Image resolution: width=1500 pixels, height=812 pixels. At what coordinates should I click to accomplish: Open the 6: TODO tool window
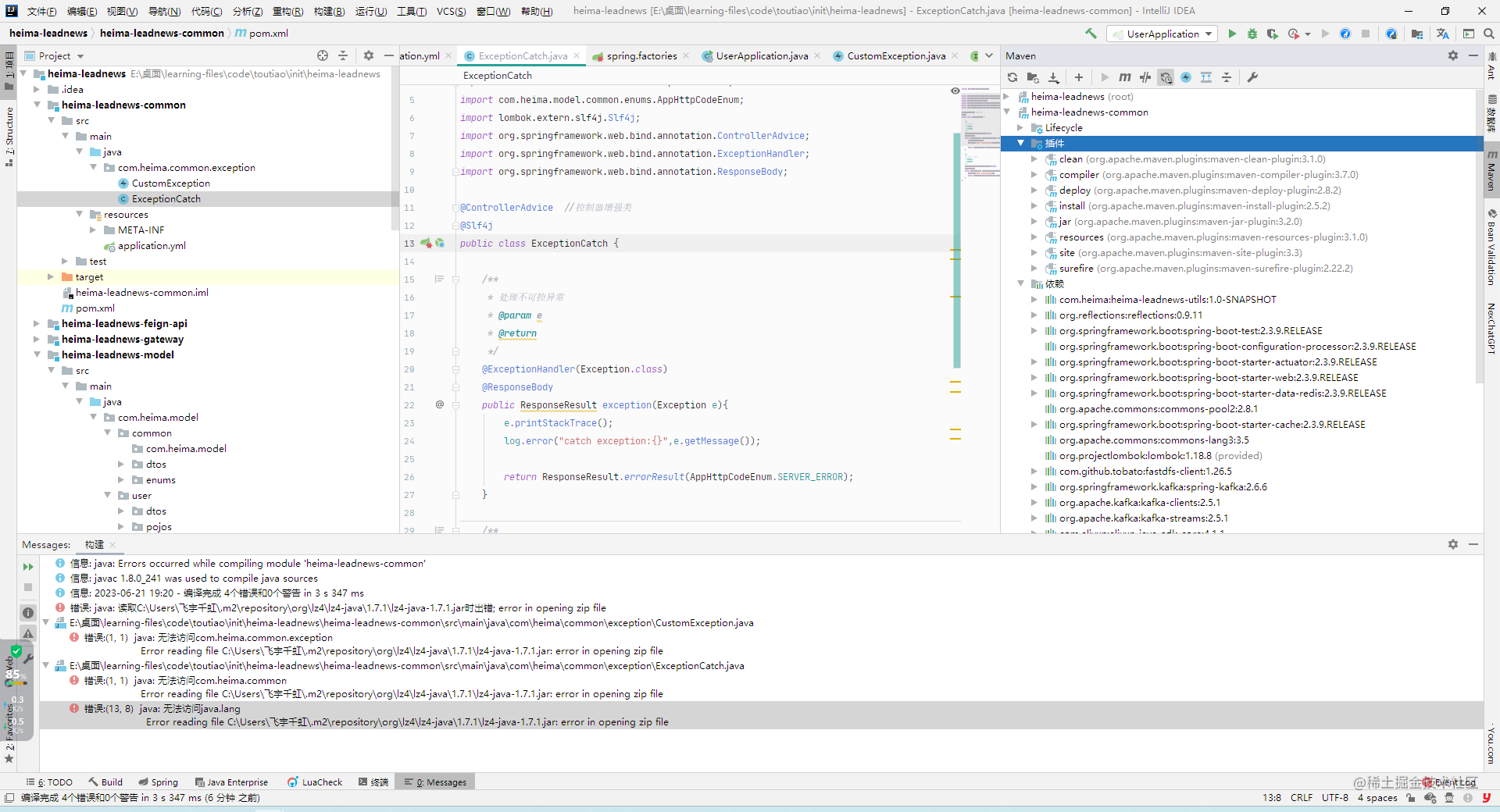[x=49, y=782]
